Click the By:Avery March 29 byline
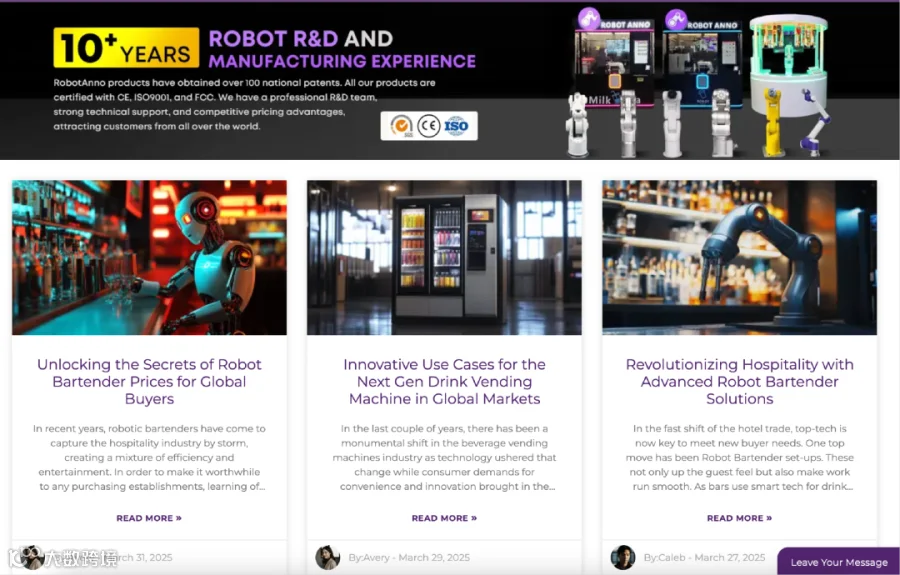Screen dimensions: 900x575 point(409,558)
